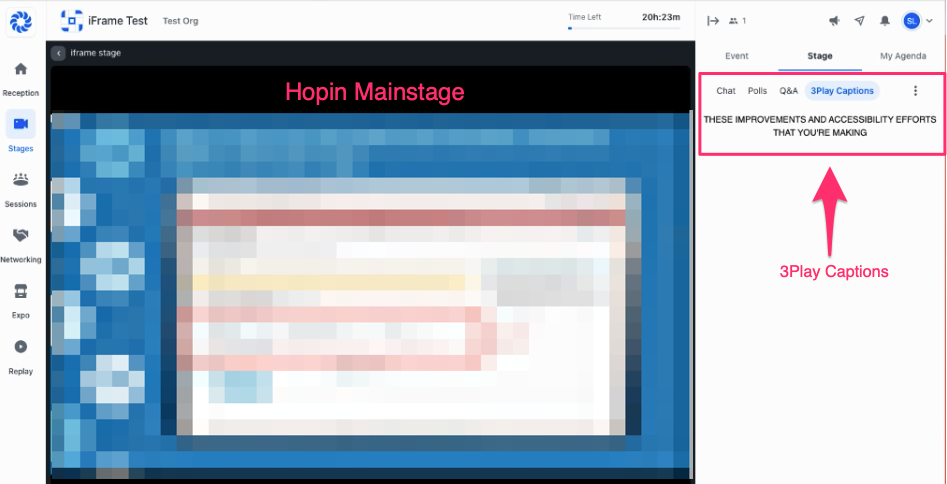The width and height of the screenshot is (947, 484).
Task: Open the announcements megaphone icon
Action: point(835,21)
